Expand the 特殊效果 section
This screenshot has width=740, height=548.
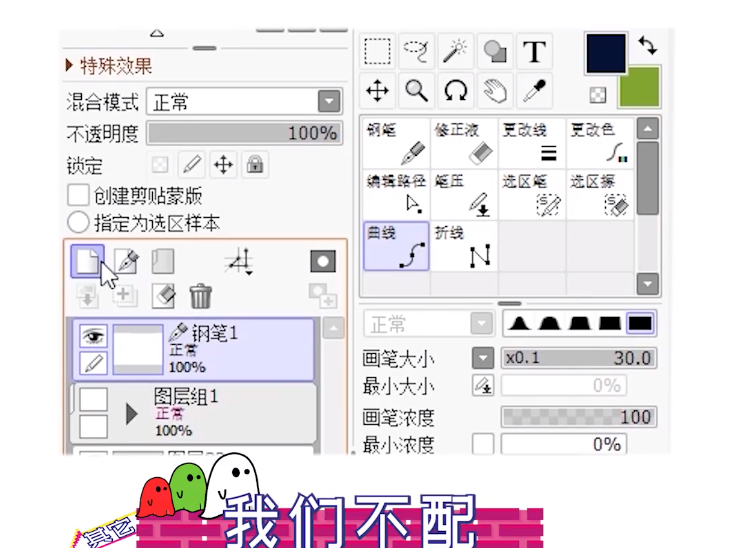pos(69,65)
